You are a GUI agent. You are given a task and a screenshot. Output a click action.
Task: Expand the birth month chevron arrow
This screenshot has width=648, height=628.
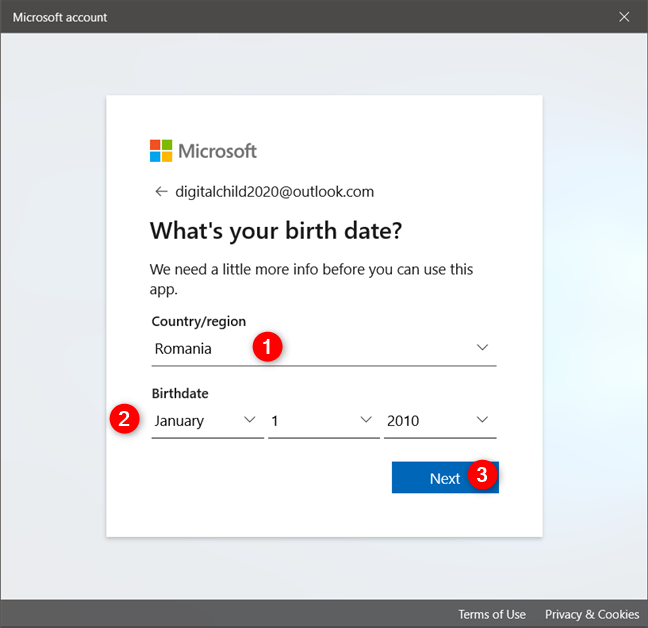tap(250, 421)
